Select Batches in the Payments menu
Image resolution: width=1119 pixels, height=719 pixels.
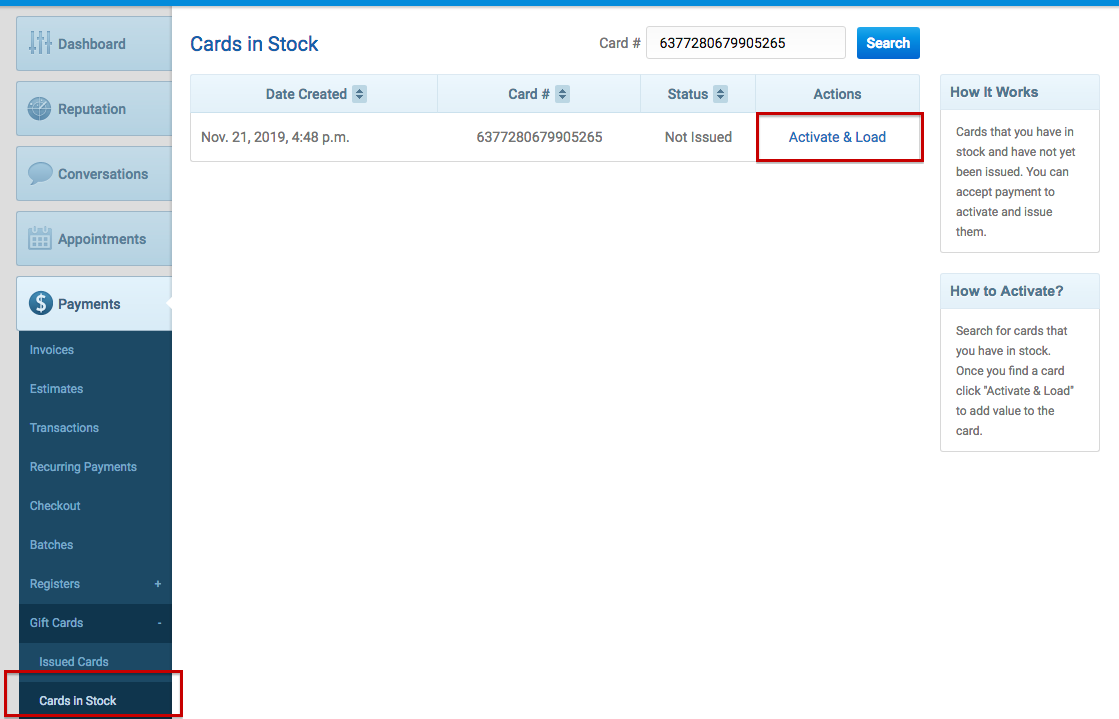(51, 545)
